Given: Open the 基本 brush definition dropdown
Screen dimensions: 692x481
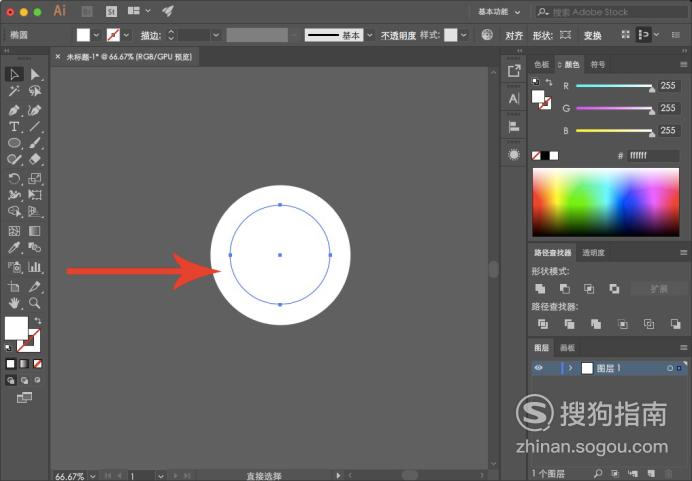Looking at the screenshot, I should click(x=370, y=35).
